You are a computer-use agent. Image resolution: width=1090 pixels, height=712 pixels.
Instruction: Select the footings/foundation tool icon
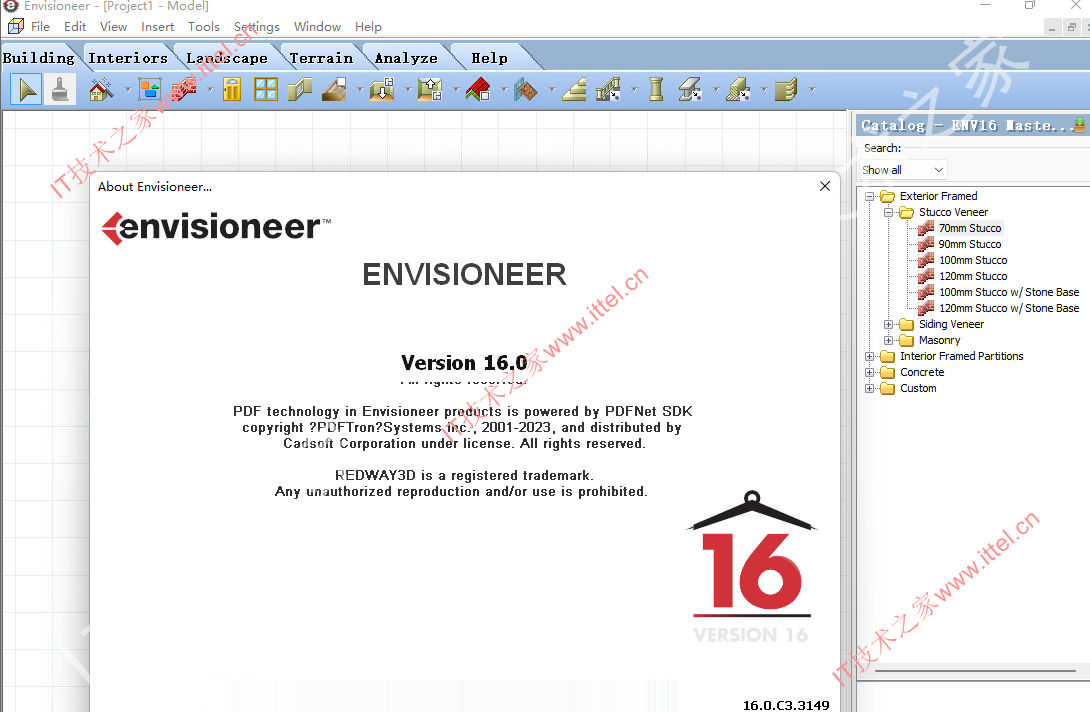738,90
